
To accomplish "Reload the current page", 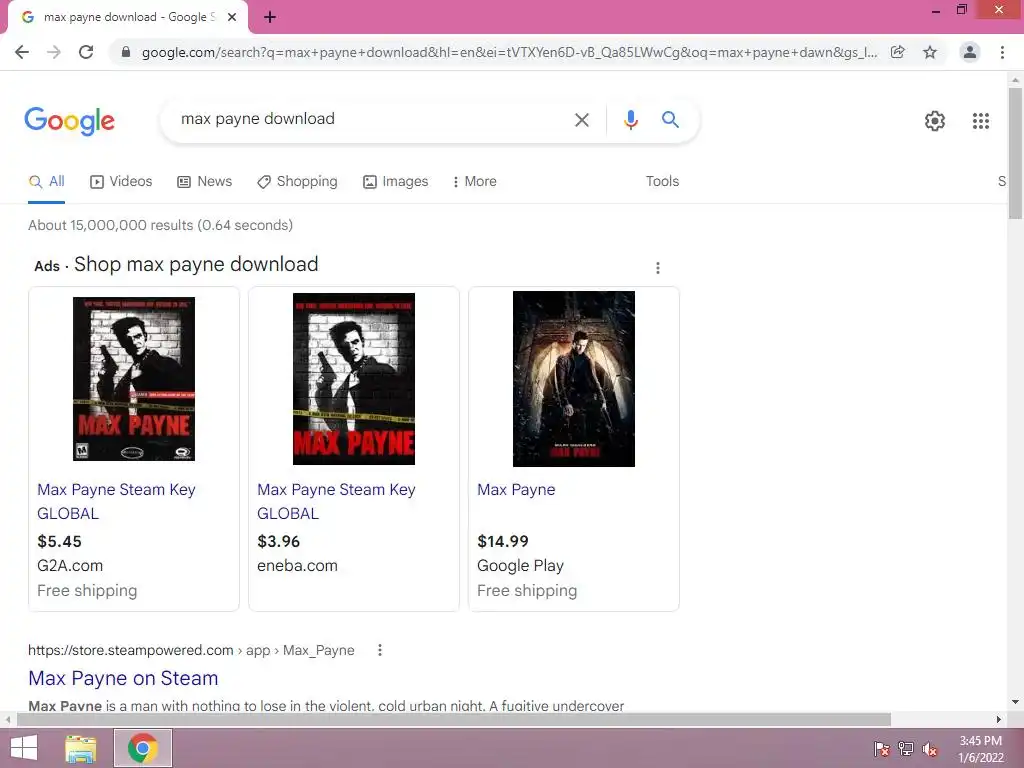I will (x=86, y=52).
